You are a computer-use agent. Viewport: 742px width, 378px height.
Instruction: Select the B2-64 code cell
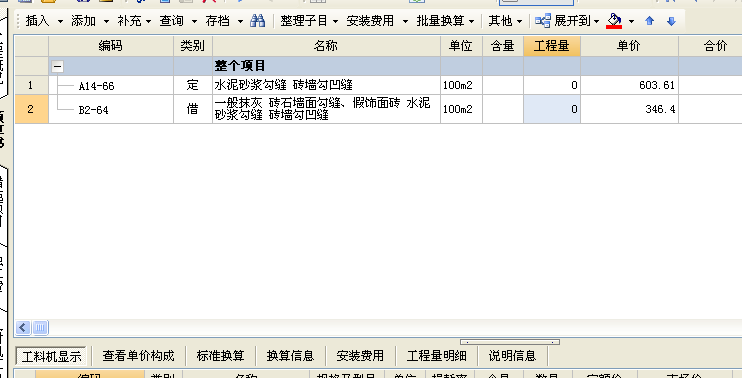coord(111,109)
